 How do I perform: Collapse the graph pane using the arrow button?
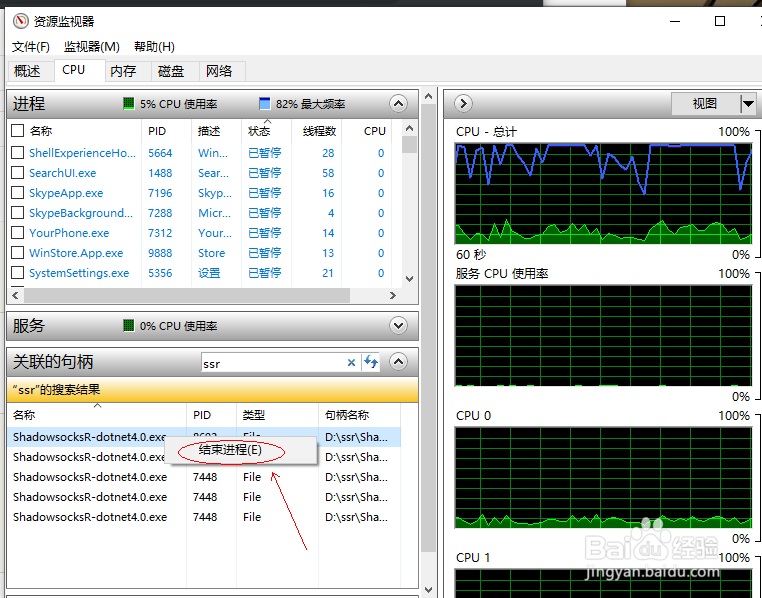click(463, 103)
